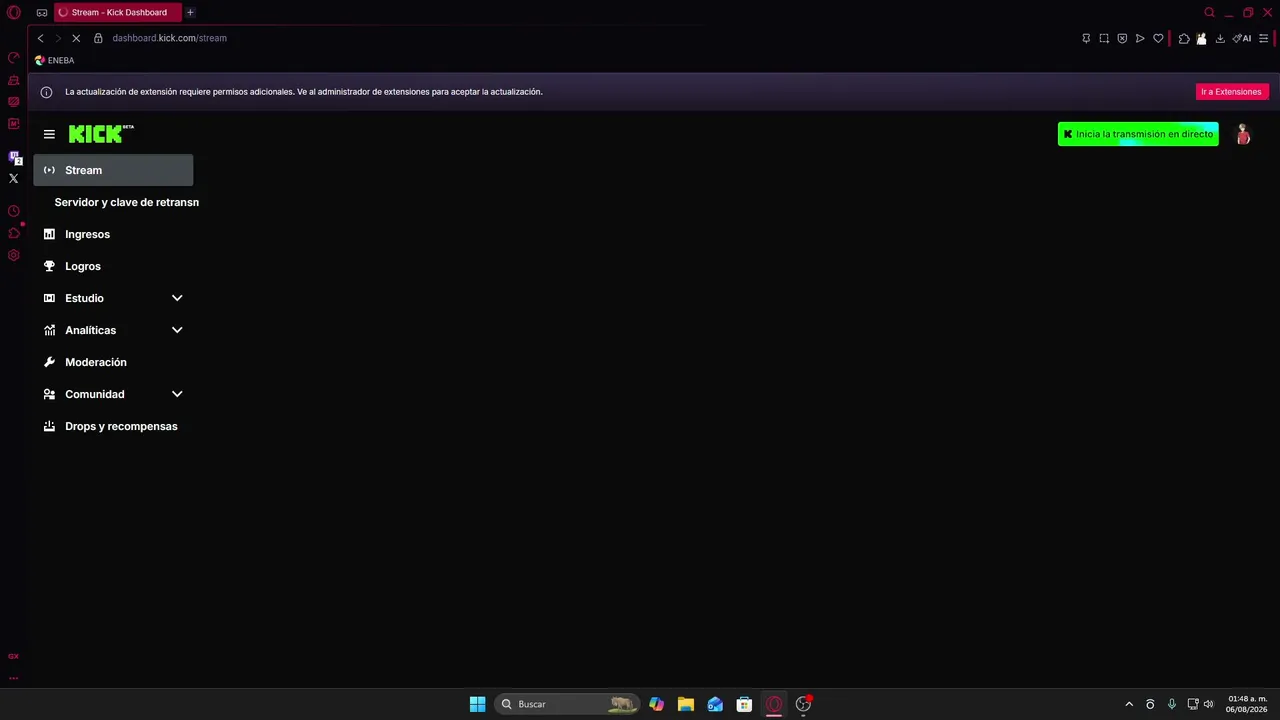Viewport: 1280px width, 720px height.
Task: Go back to previous page
Action: point(40,38)
